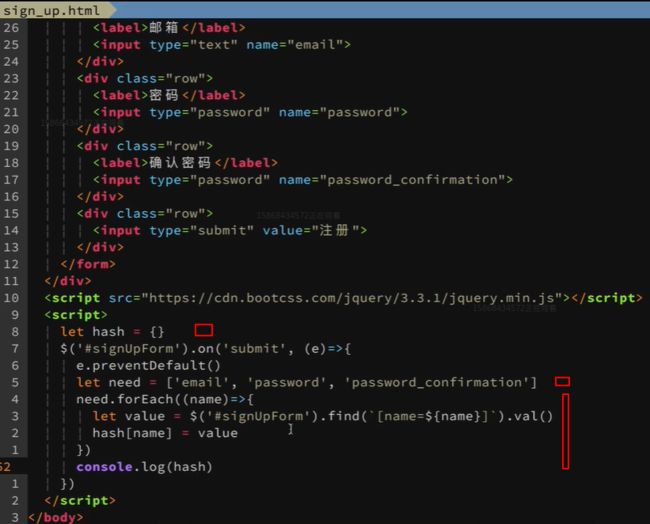This screenshot has width=650, height=524.
Task: Click the 'let need' array line
Action: click(307, 382)
